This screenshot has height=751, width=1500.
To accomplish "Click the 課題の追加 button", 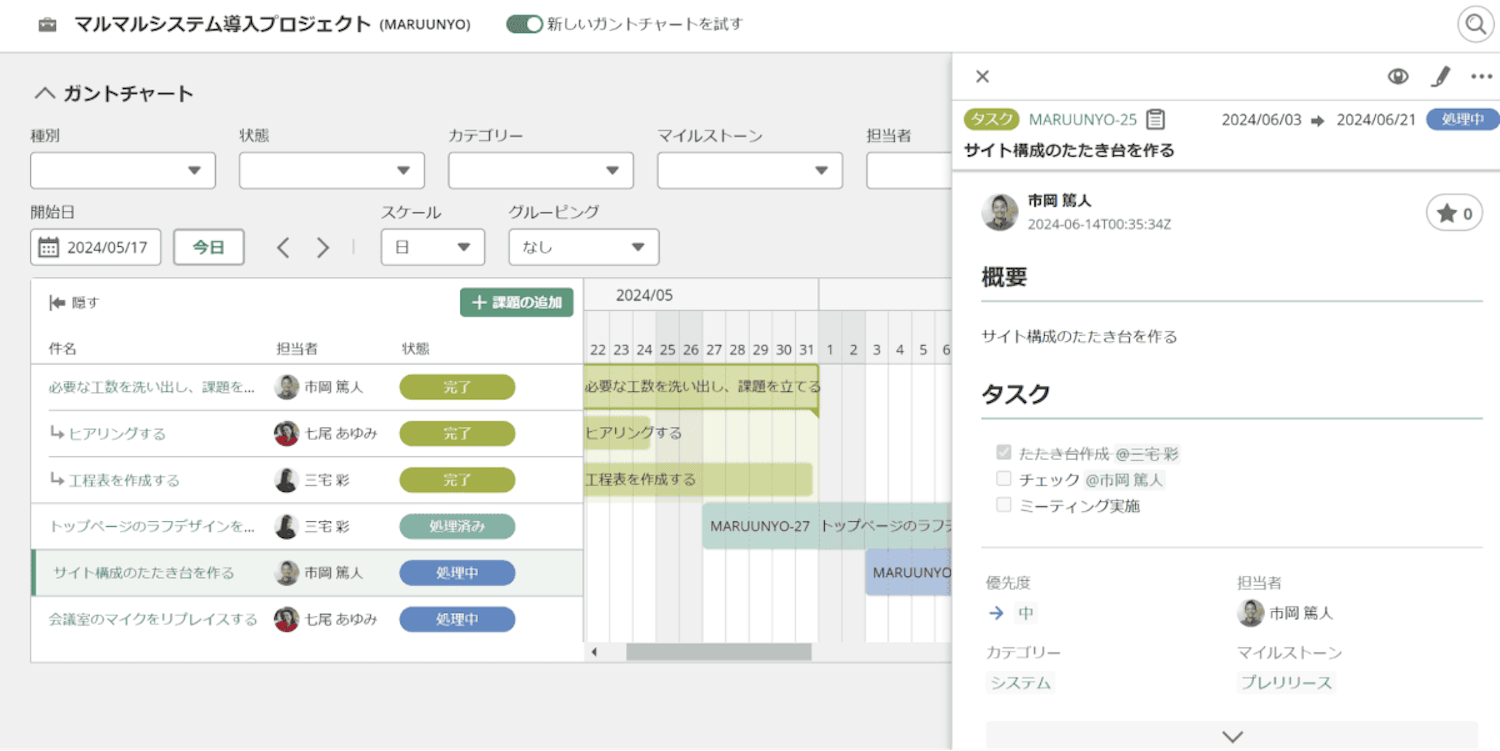I will [516, 303].
